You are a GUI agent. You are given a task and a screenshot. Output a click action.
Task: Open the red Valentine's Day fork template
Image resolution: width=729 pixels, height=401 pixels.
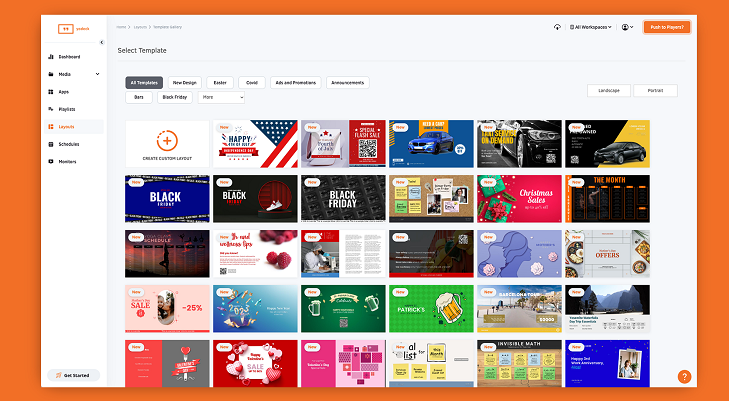click(167, 363)
